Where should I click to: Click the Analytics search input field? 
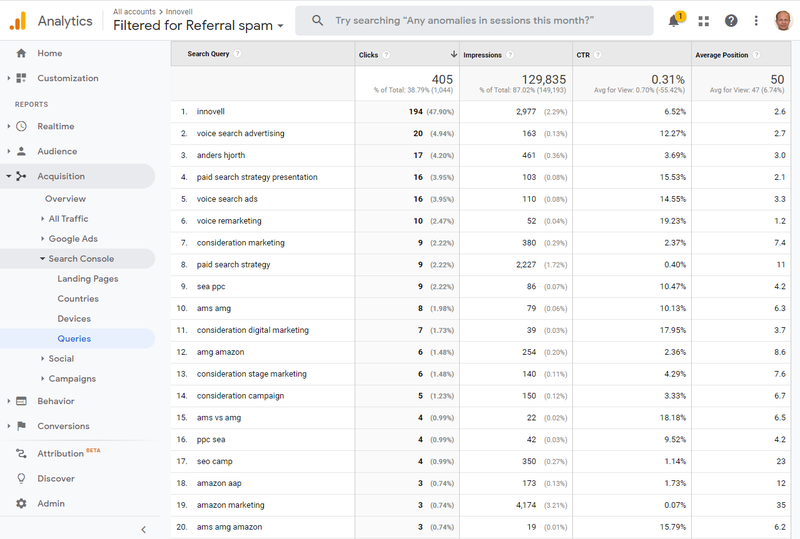(474, 20)
